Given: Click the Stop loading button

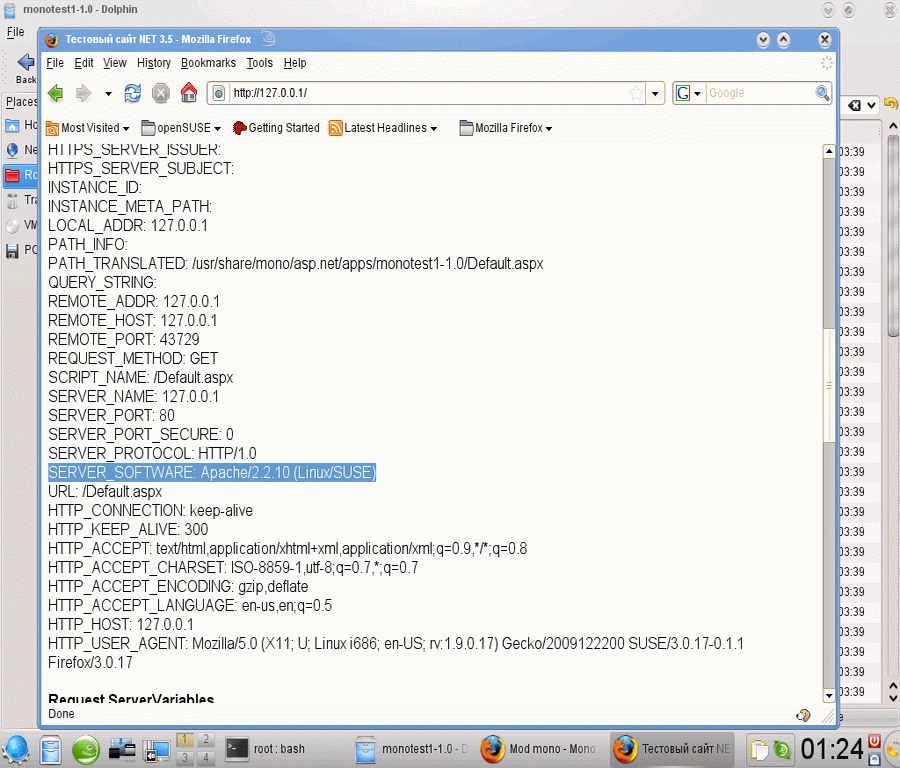Looking at the screenshot, I should [161, 93].
